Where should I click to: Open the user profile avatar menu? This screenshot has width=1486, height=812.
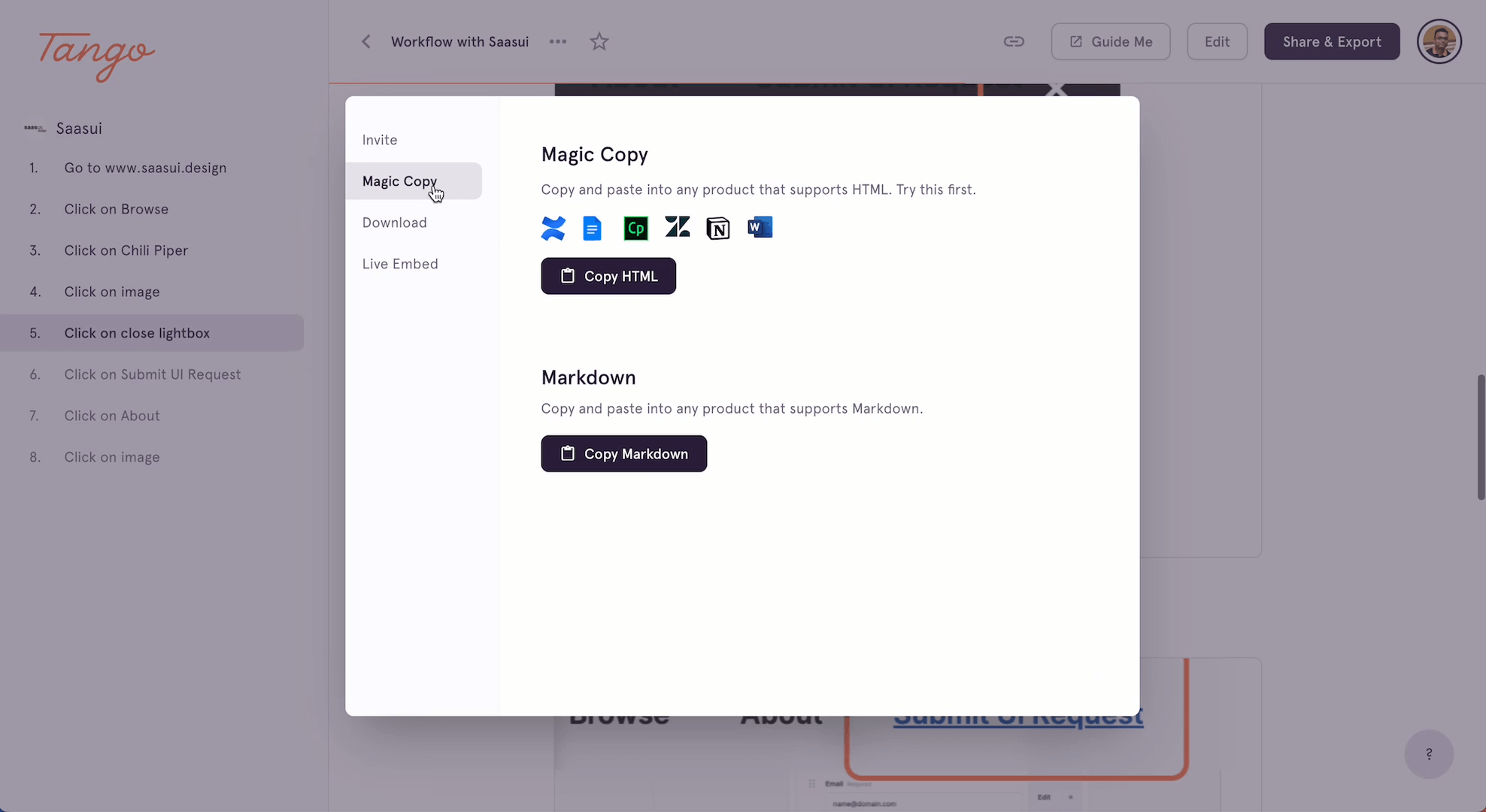(1439, 42)
